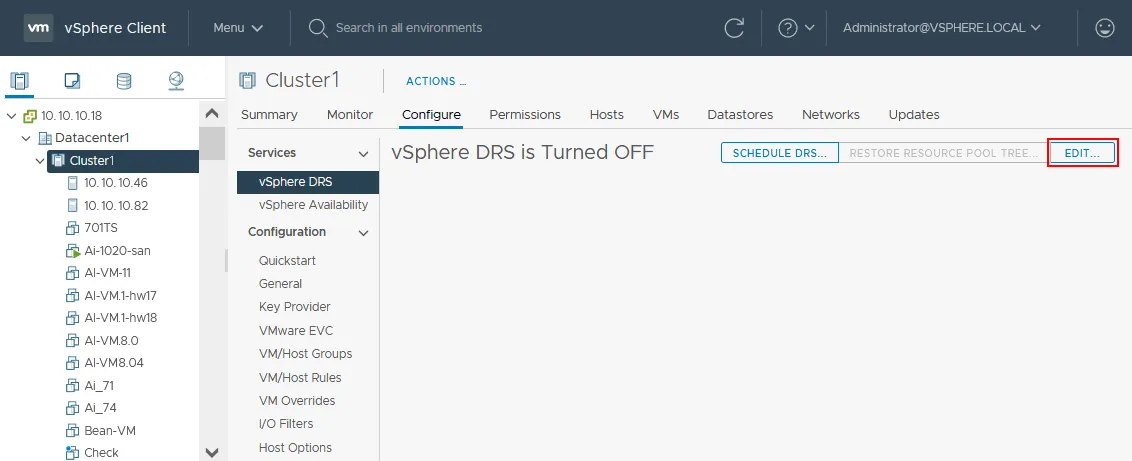Open the Networking inventory view icon
Screen dimensions: 1132x461
pyautogui.click(x=176, y=81)
